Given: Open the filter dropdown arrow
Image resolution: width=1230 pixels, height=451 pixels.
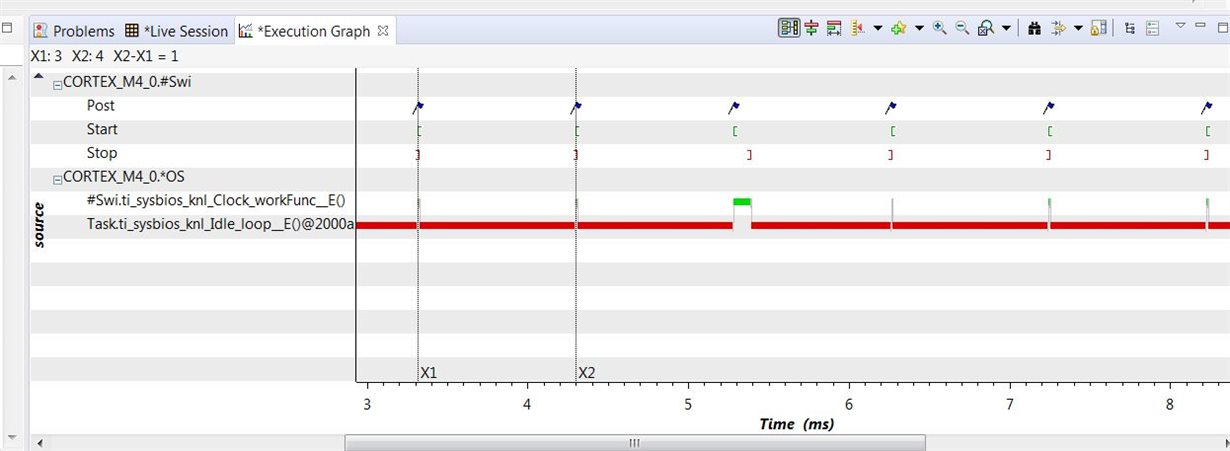Looking at the screenshot, I should point(1078,28).
